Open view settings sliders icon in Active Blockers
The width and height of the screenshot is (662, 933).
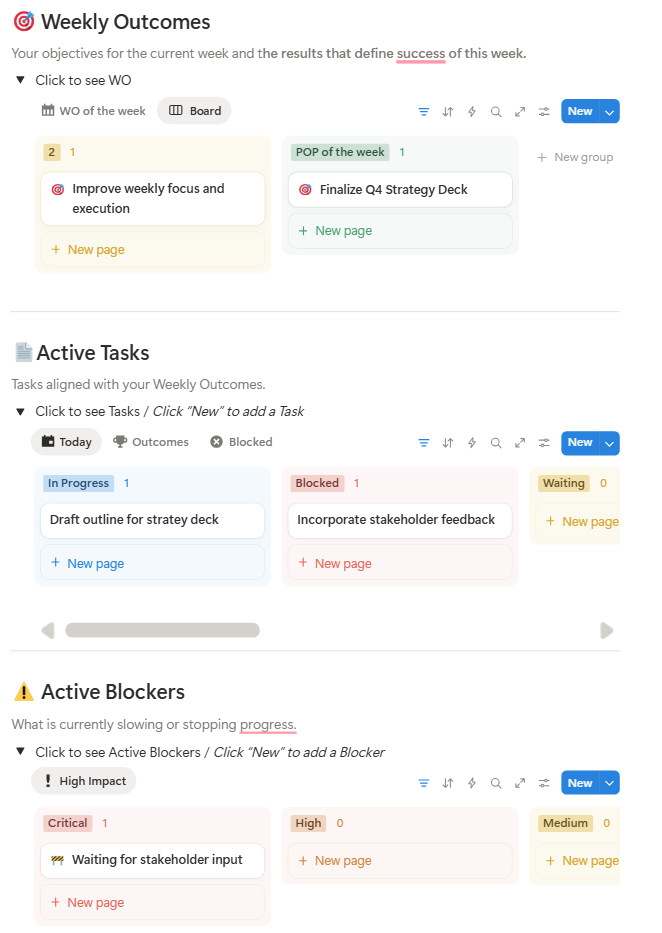pos(543,783)
